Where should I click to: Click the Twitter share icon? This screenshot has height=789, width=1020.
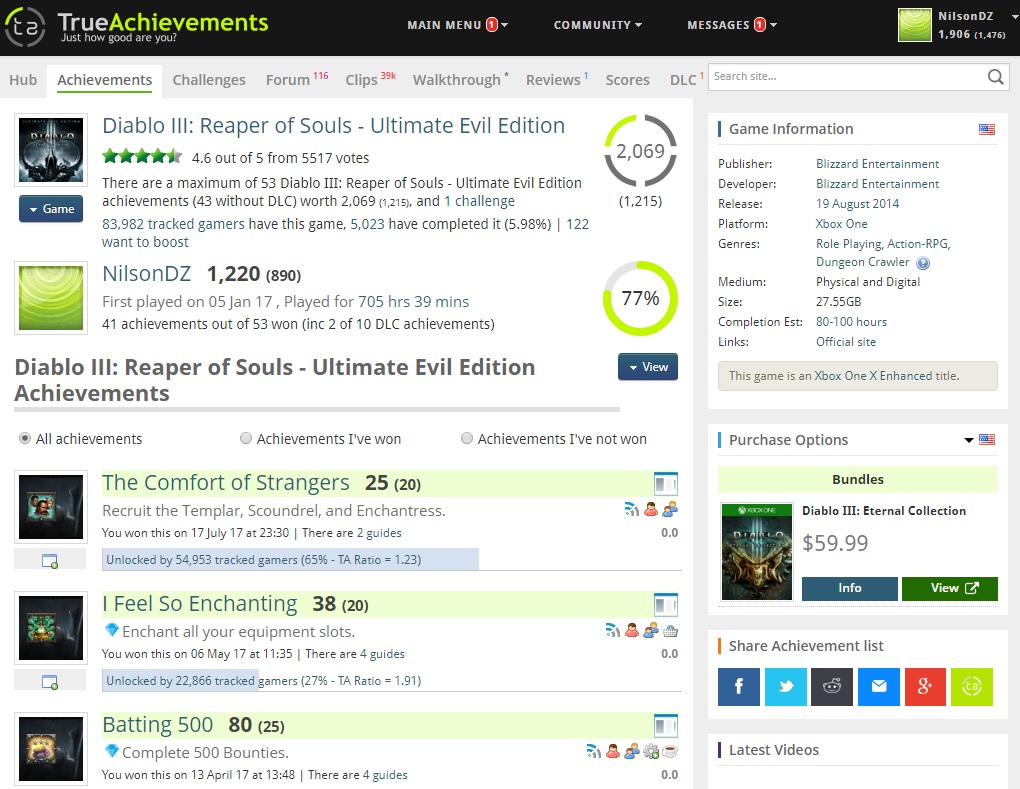pyautogui.click(x=785, y=686)
